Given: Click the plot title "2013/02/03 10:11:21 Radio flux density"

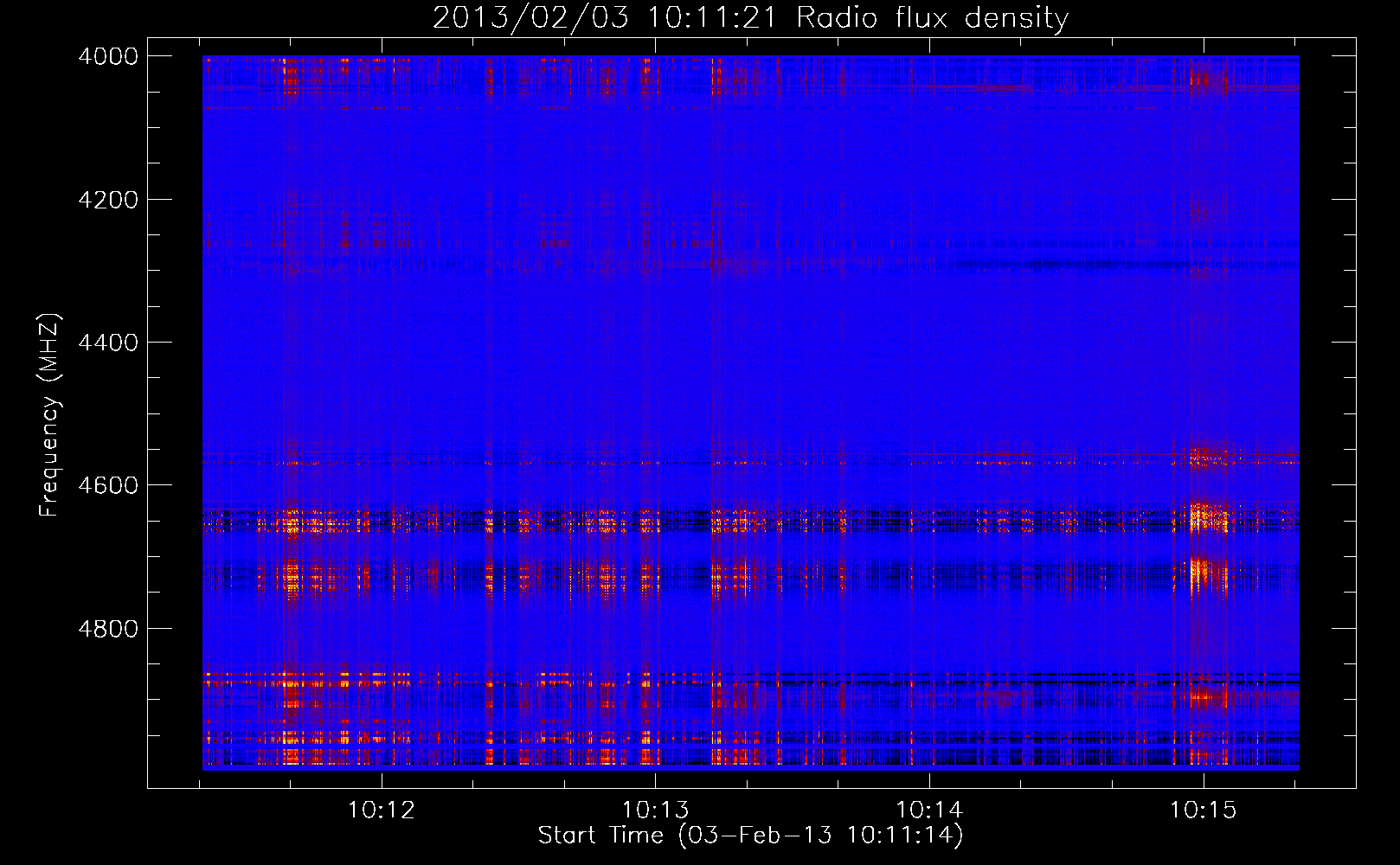Looking at the screenshot, I should pos(751,17).
